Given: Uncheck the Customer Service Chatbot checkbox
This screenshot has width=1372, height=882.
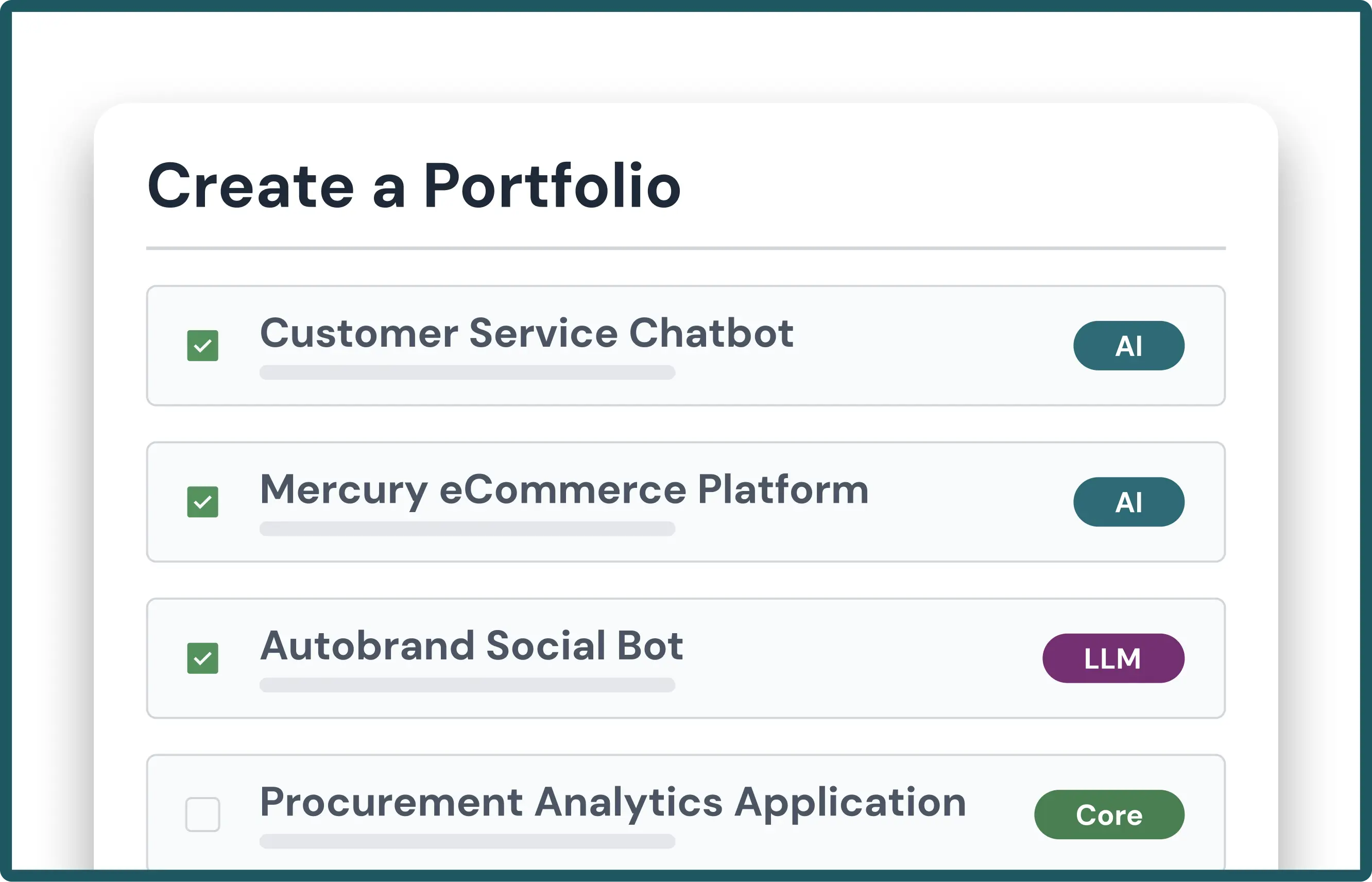Looking at the screenshot, I should (202, 345).
